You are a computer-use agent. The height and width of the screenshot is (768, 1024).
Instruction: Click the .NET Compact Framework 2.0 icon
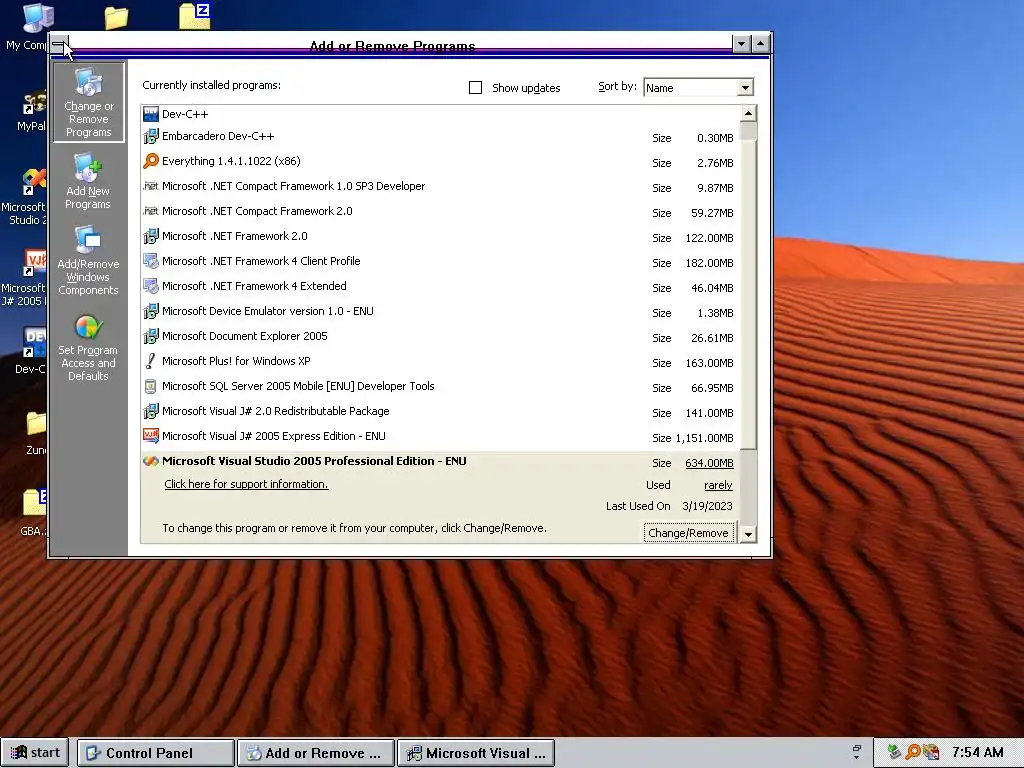tap(151, 211)
